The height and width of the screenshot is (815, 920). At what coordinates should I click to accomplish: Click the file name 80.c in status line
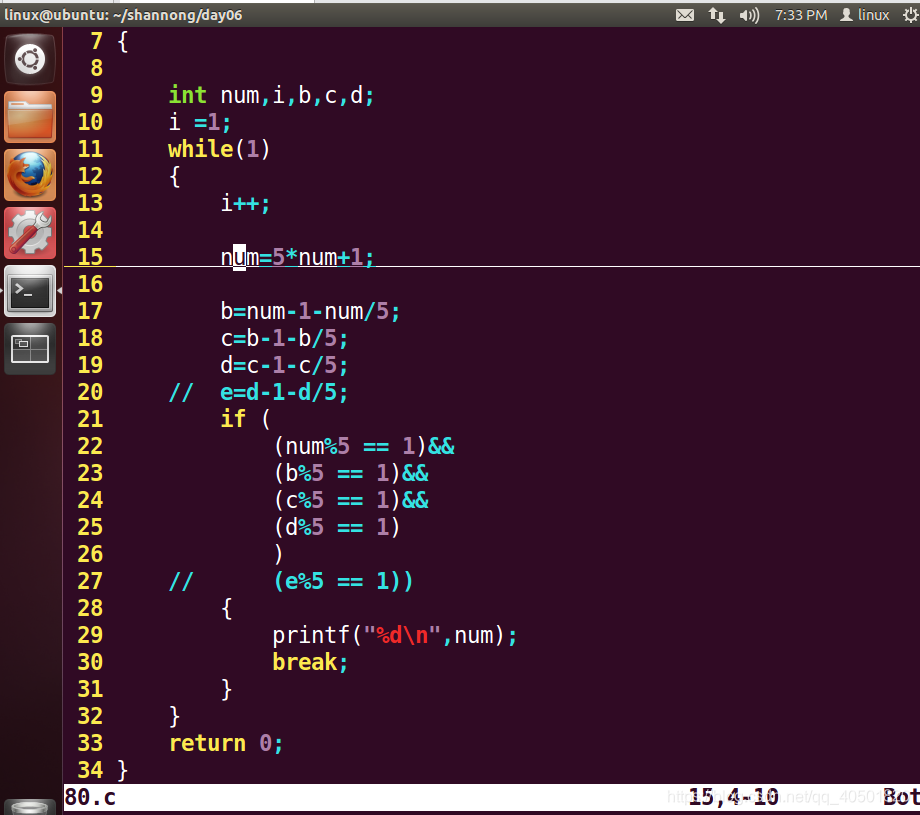tap(90, 797)
